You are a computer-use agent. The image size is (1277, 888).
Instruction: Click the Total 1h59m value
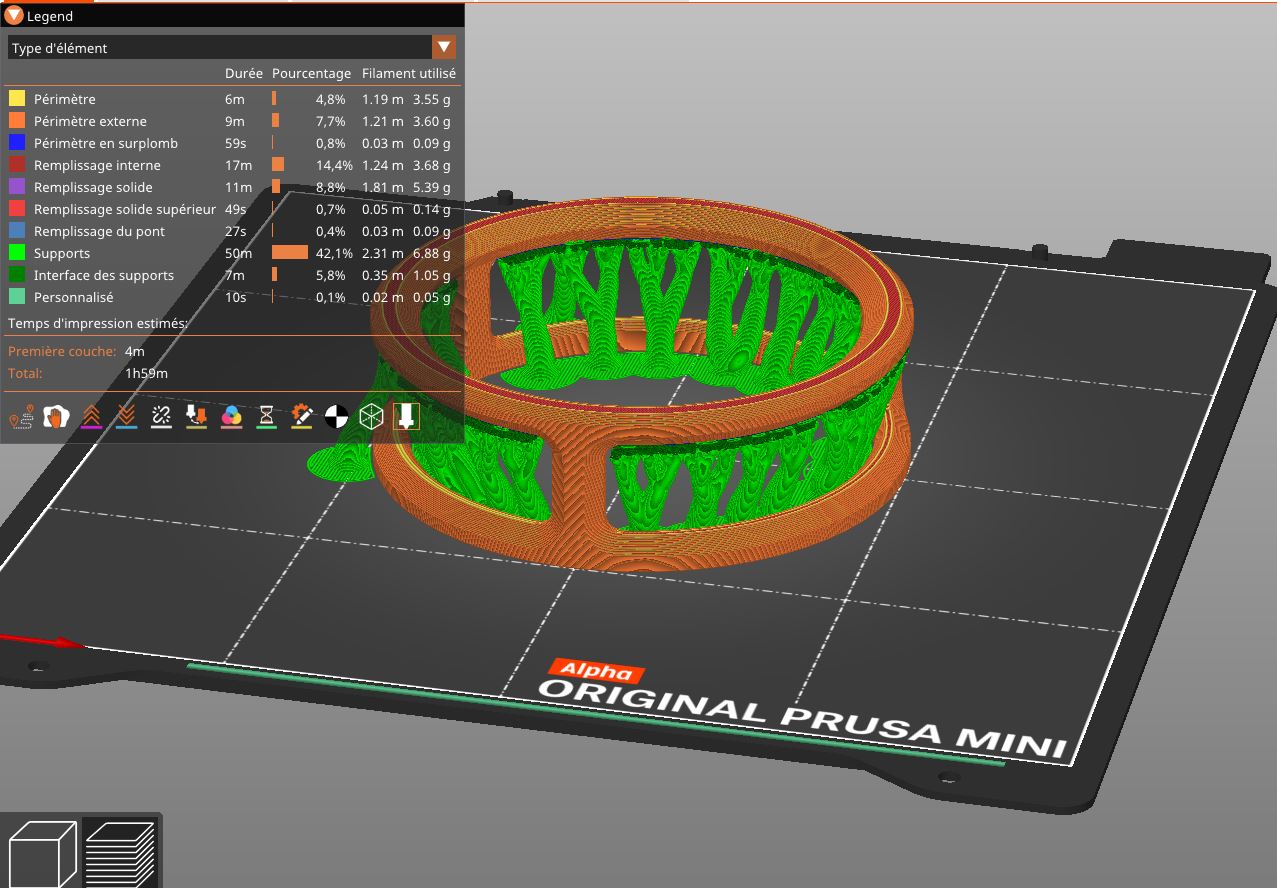click(146, 373)
